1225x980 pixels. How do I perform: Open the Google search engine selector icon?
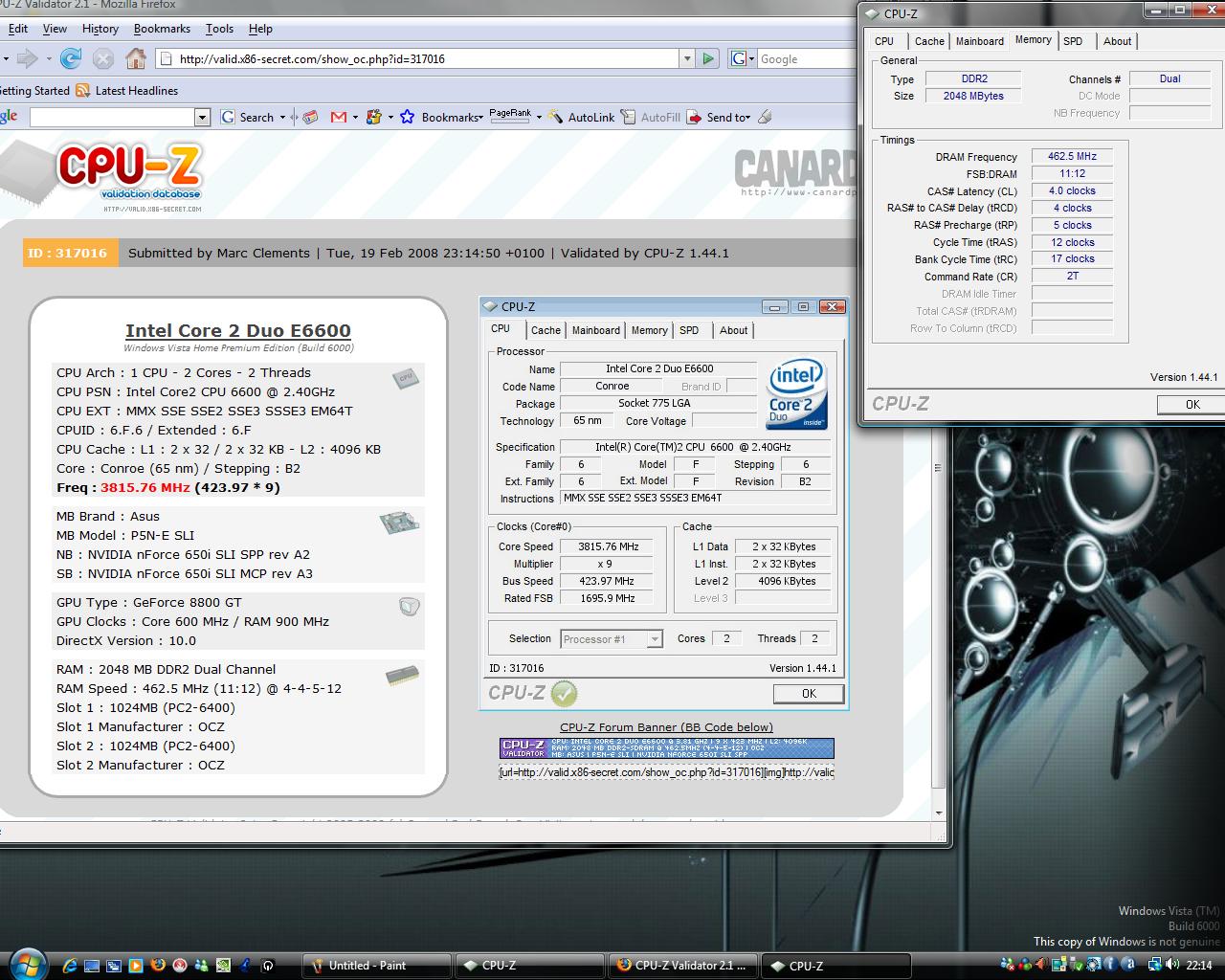[x=742, y=58]
